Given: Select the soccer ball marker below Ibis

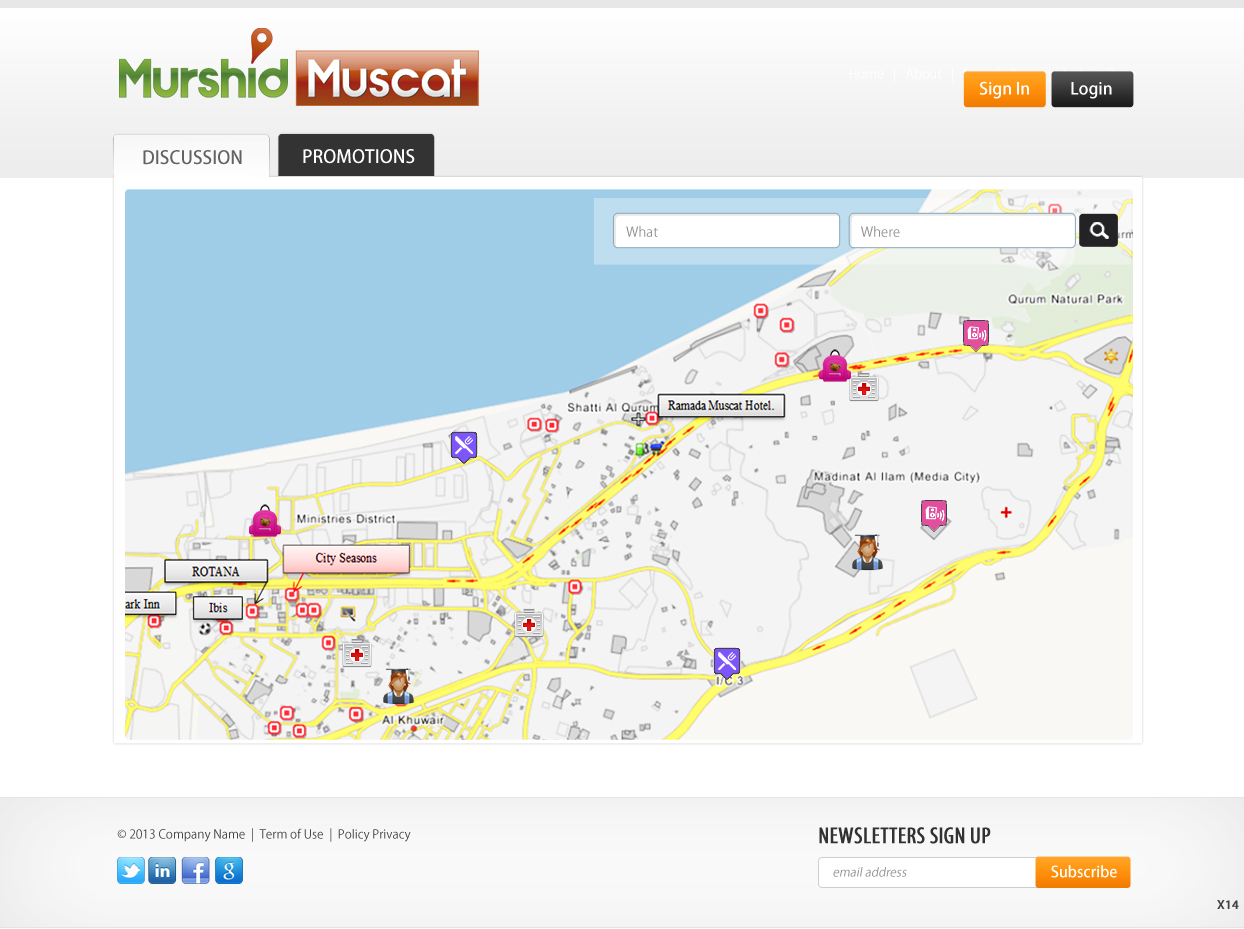Looking at the screenshot, I should 205,629.
